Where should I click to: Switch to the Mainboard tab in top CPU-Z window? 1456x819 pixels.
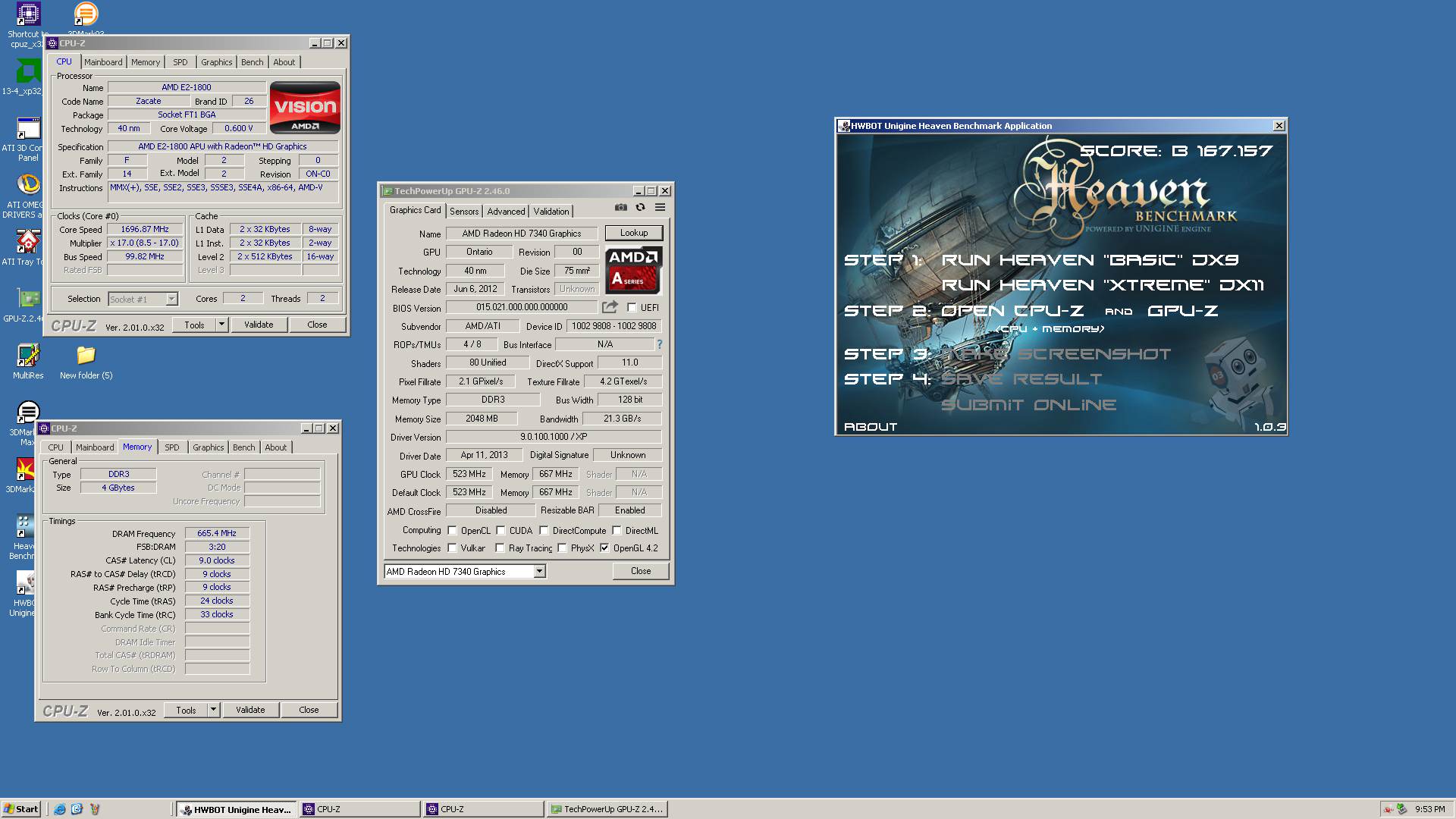tap(103, 62)
